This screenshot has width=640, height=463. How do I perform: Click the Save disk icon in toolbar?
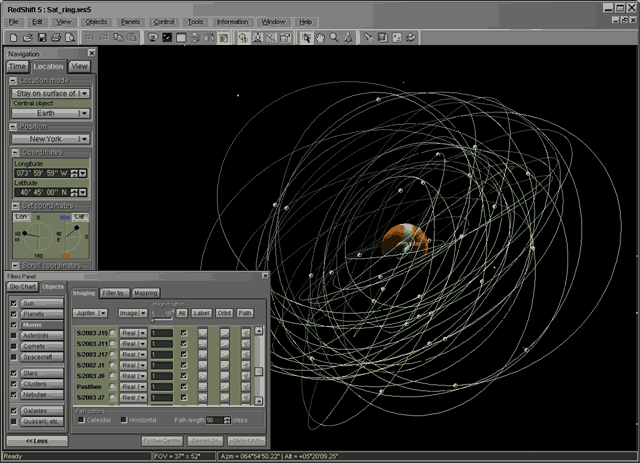click(x=42, y=38)
